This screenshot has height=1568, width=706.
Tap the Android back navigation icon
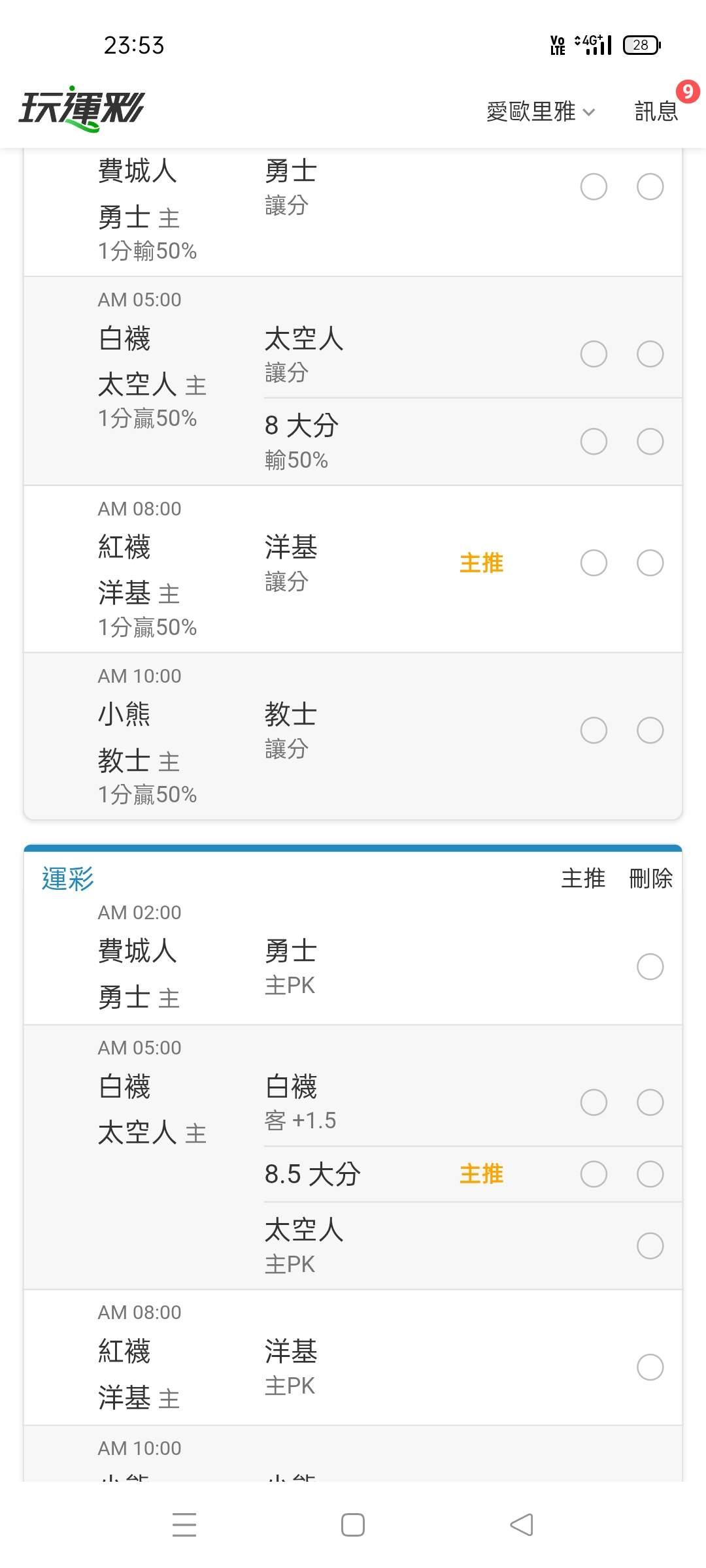(x=521, y=1525)
